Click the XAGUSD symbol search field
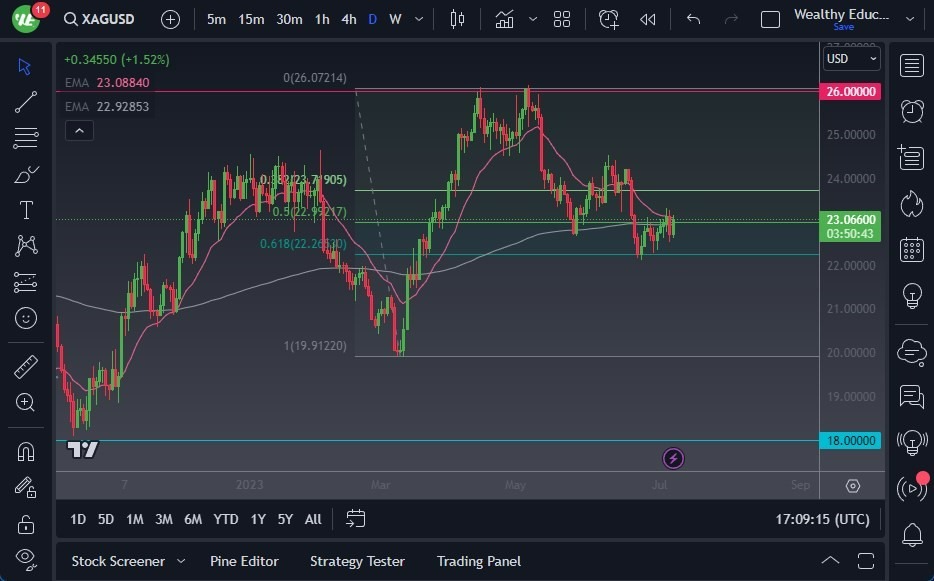 point(98,19)
